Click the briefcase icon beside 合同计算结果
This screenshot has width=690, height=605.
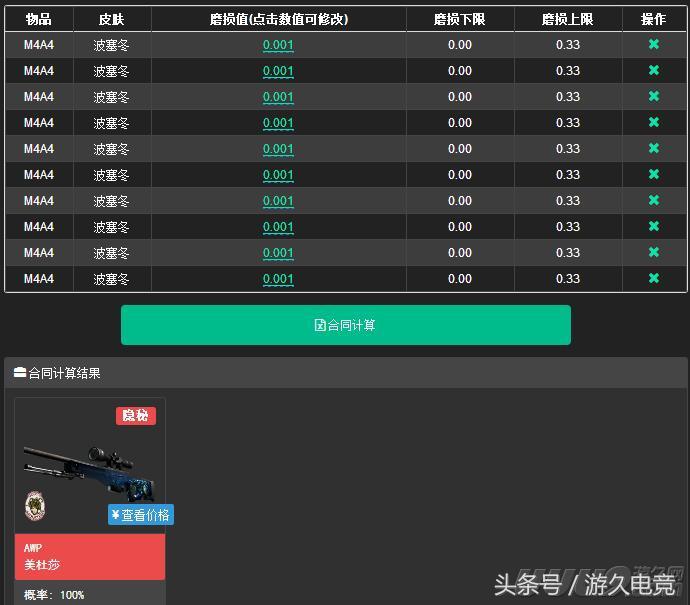tap(19, 373)
